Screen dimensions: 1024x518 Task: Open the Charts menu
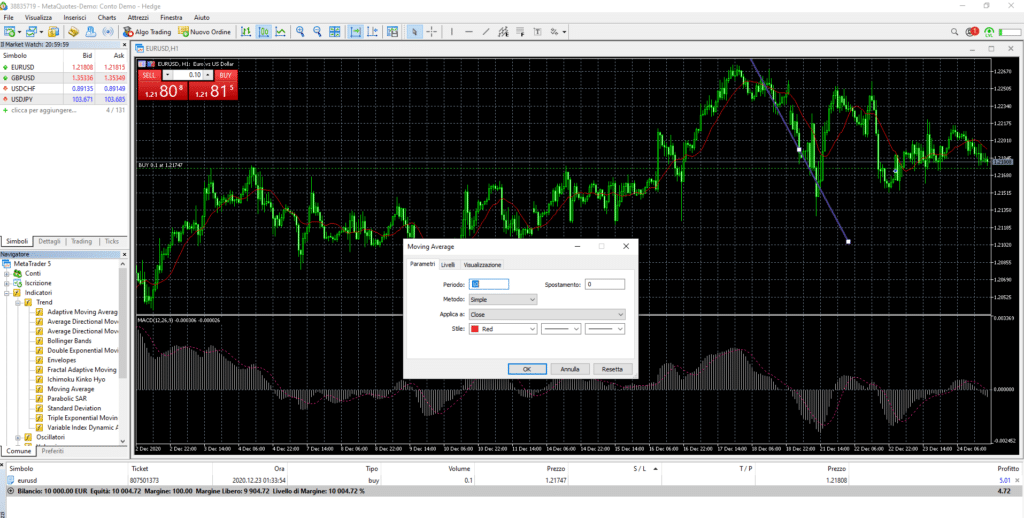pos(106,18)
